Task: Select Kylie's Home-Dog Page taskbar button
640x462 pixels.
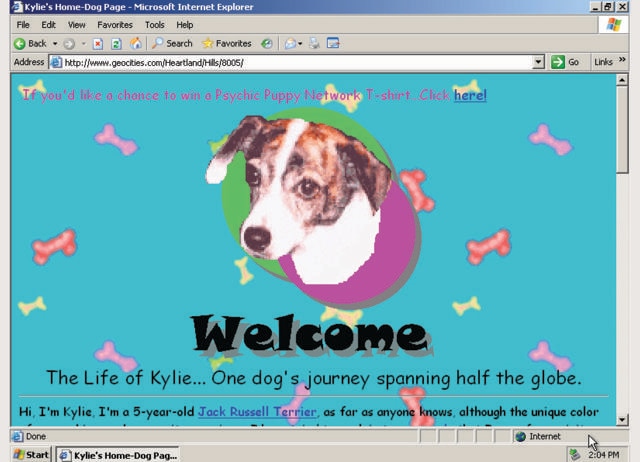Action: click(118, 455)
